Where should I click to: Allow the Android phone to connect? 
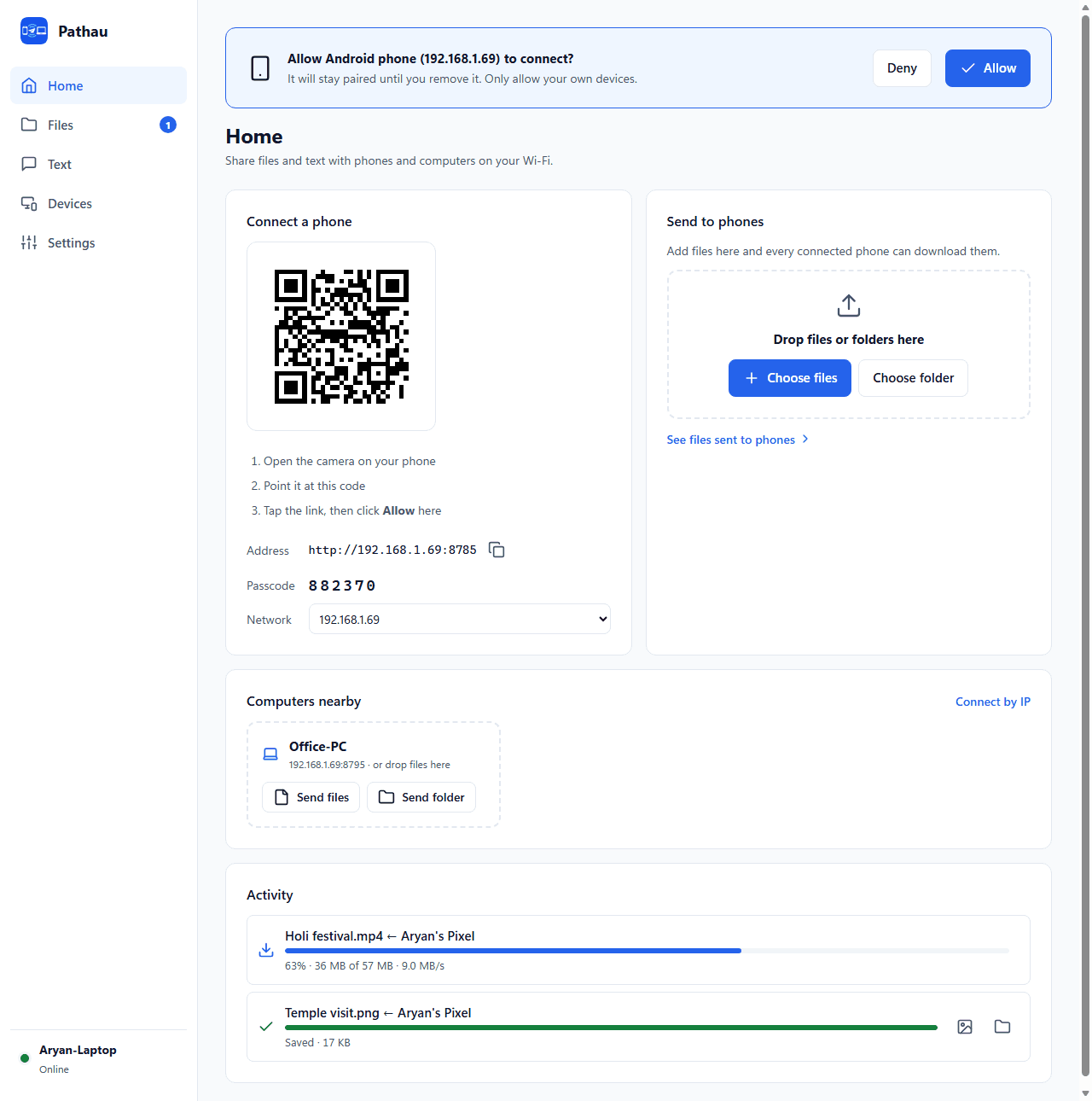coord(988,68)
